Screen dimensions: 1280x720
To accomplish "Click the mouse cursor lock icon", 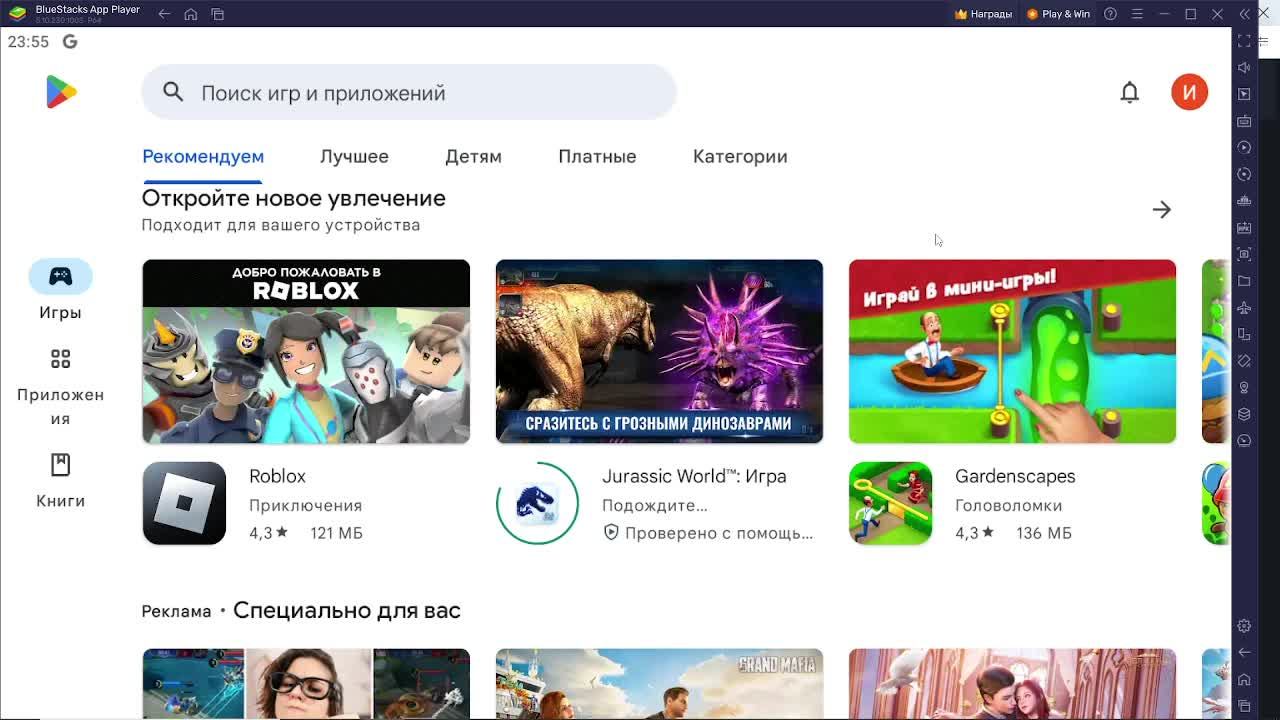I will pos(1244,94).
